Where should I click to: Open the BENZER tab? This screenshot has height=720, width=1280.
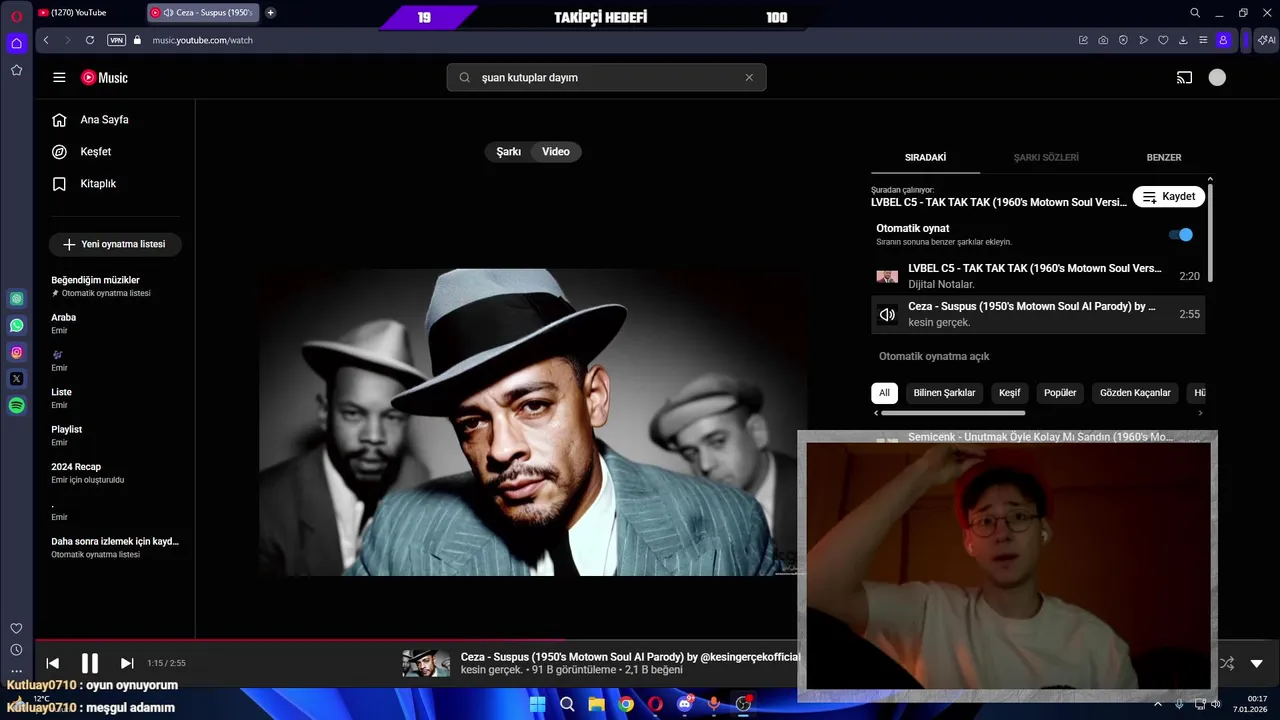(1164, 158)
